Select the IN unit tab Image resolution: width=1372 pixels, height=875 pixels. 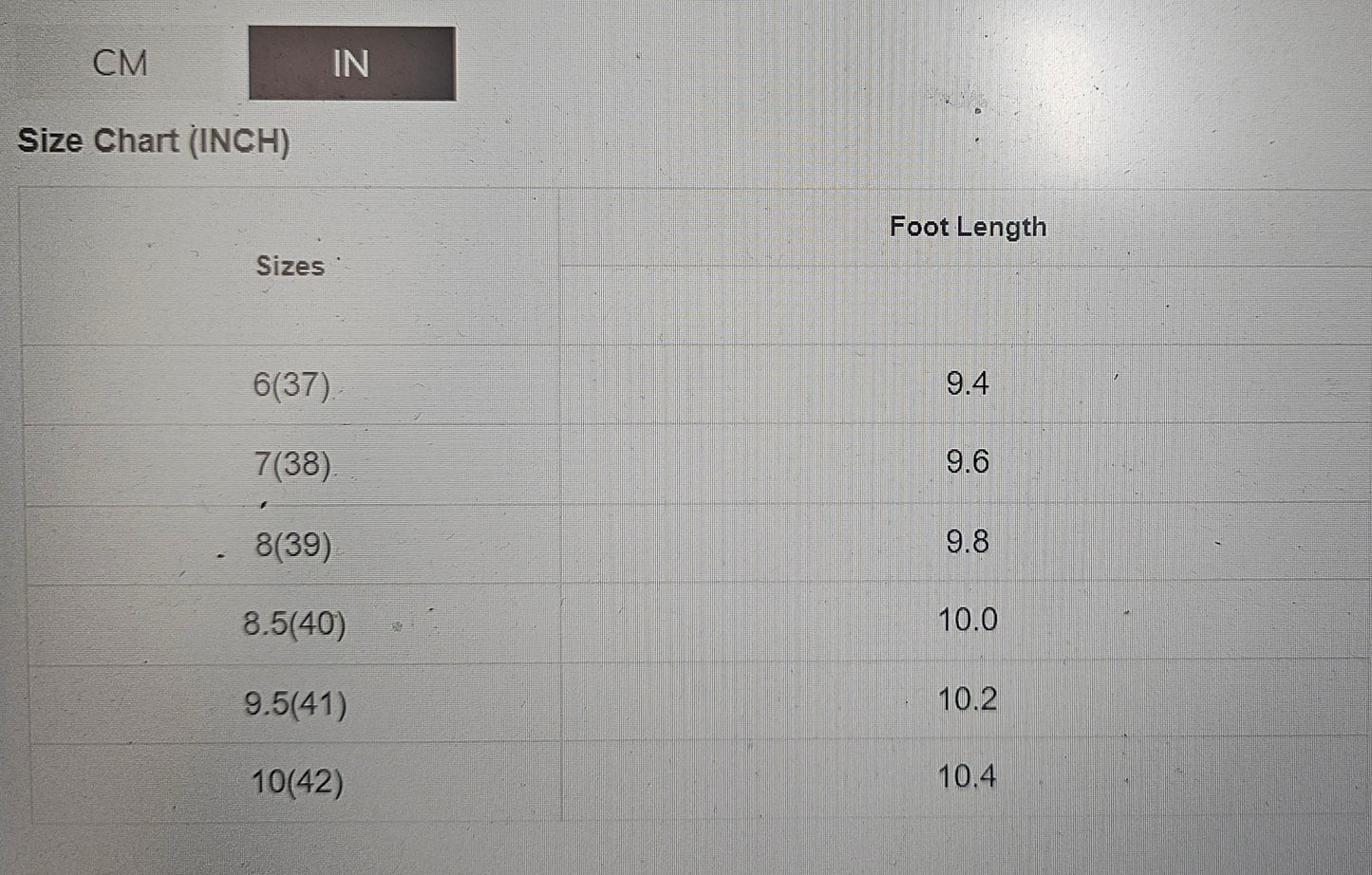(352, 64)
